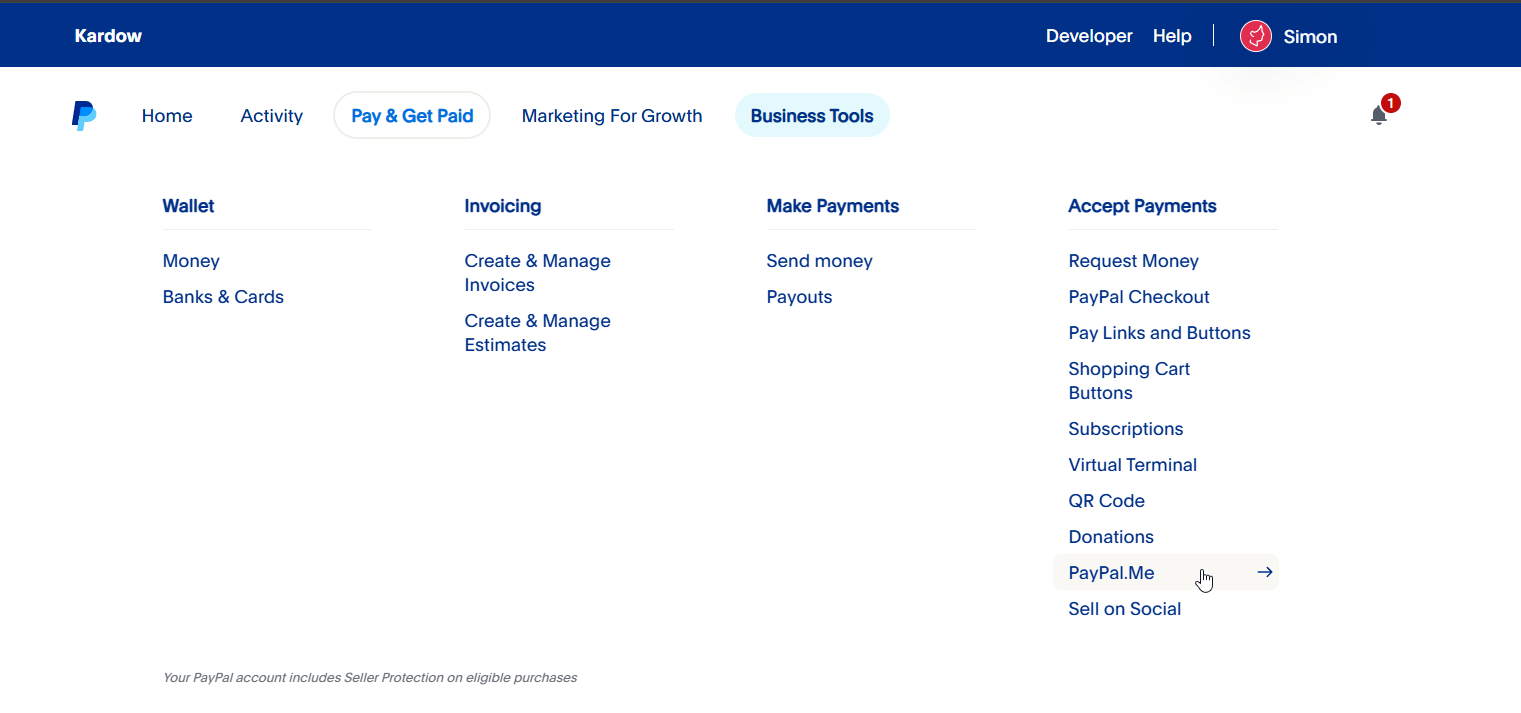
Task: Switch to the Activity tab
Action: (271, 116)
